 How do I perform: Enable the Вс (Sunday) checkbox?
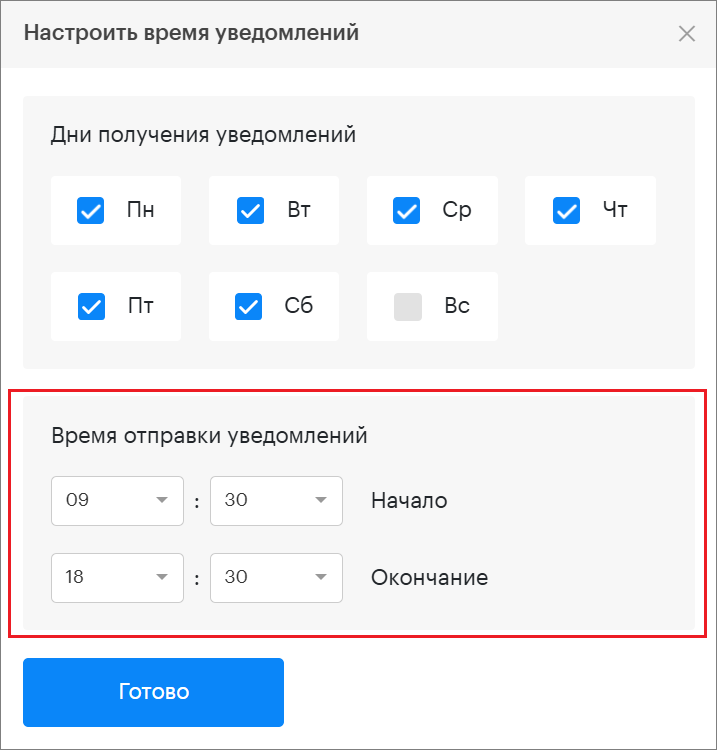pos(408,307)
